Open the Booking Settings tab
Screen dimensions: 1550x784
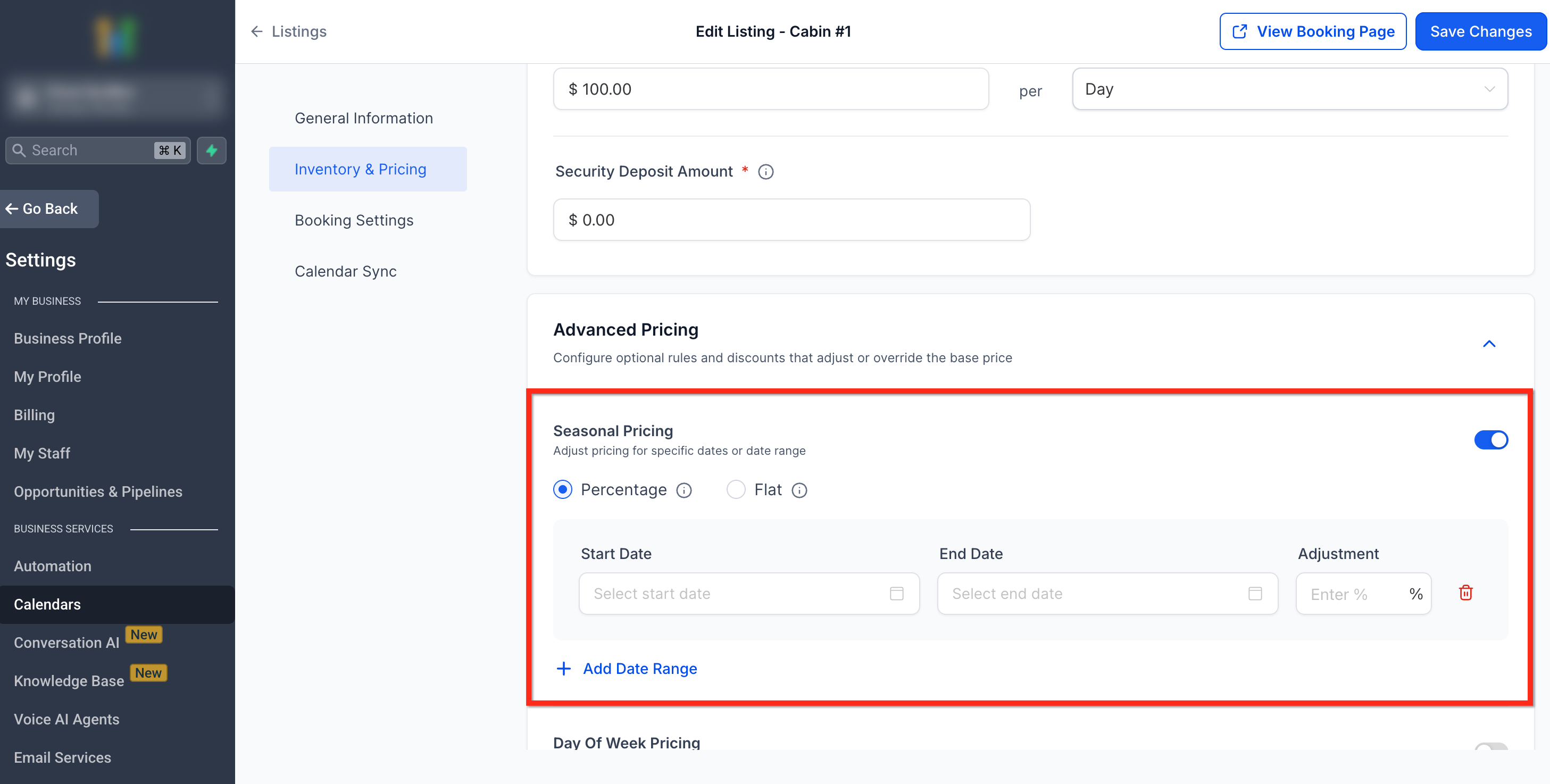354,220
